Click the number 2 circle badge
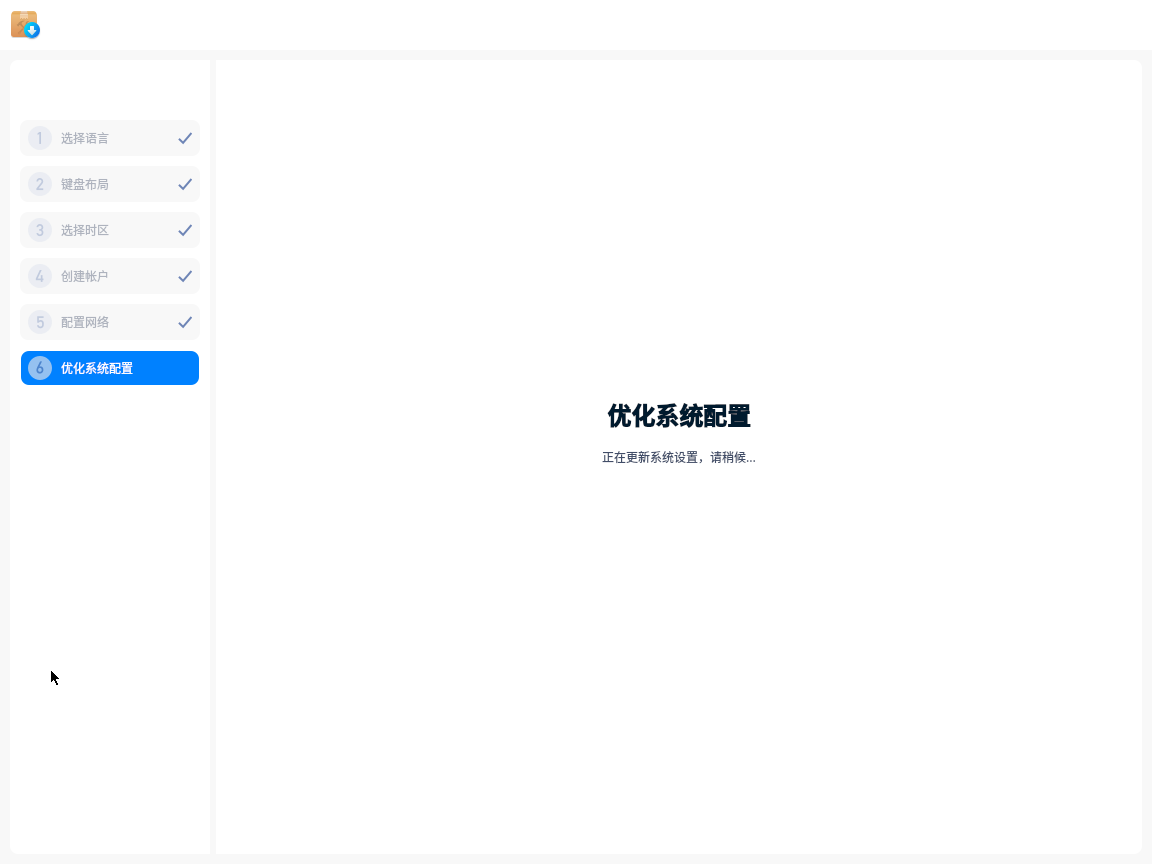The width and height of the screenshot is (1152, 864). coord(40,184)
